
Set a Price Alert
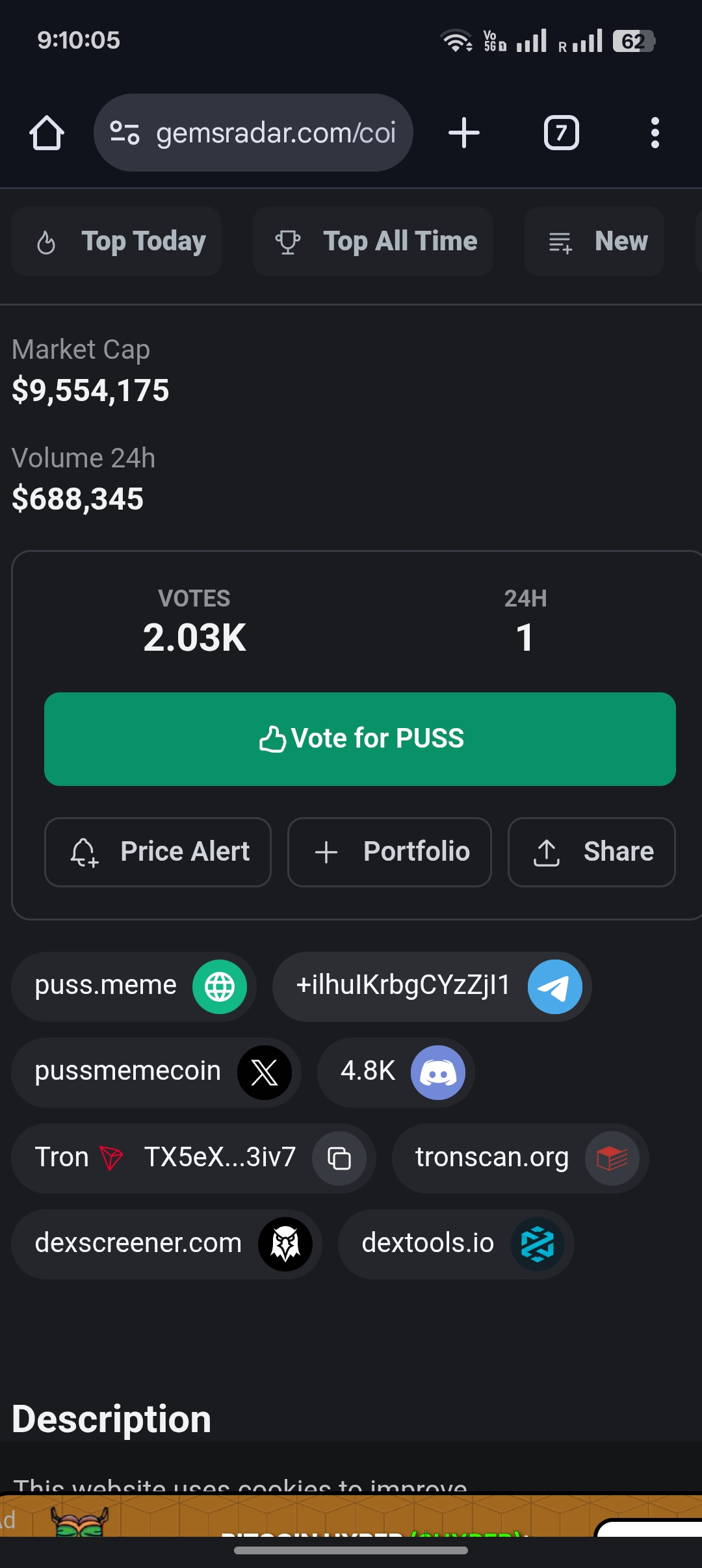pos(158,852)
